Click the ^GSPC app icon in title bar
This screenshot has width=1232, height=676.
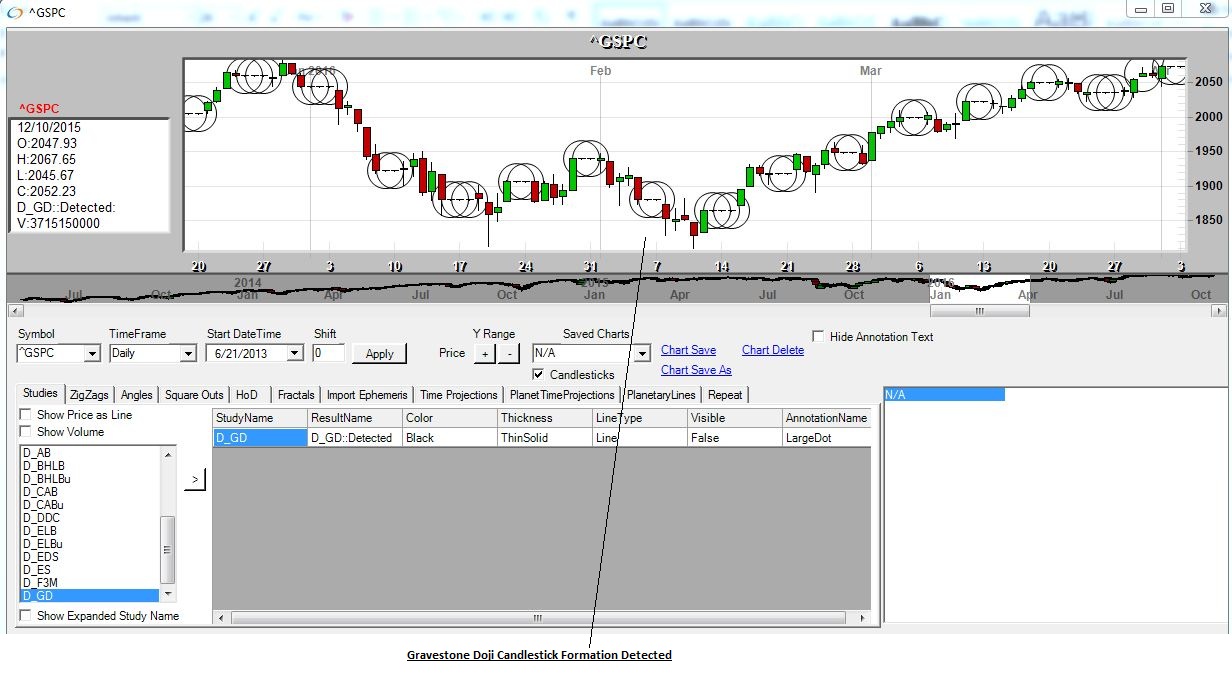click(x=13, y=10)
